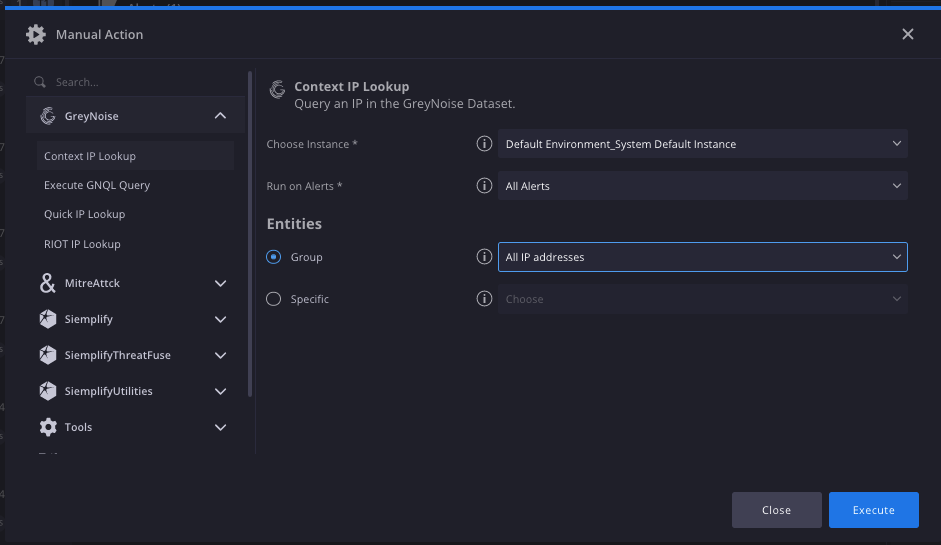Click the Close button

(777, 510)
